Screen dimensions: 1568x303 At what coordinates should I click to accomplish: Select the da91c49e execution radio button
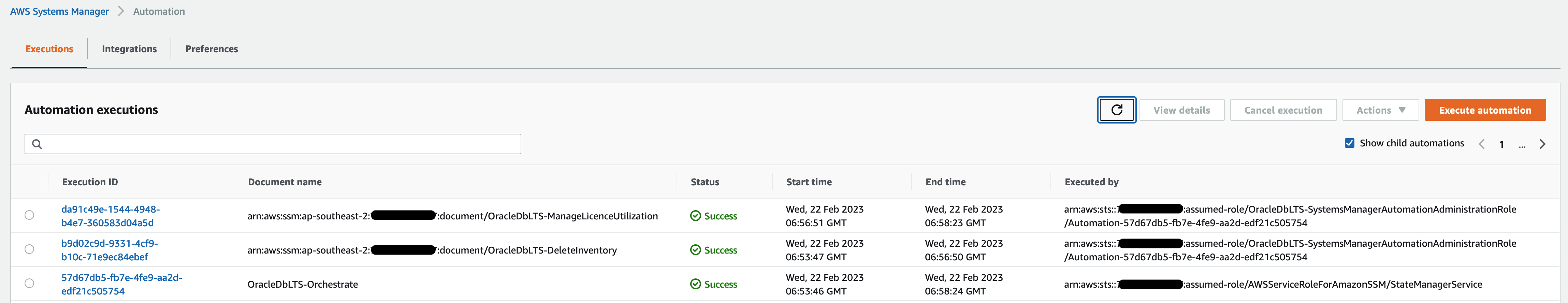click(x=29, y=215)
